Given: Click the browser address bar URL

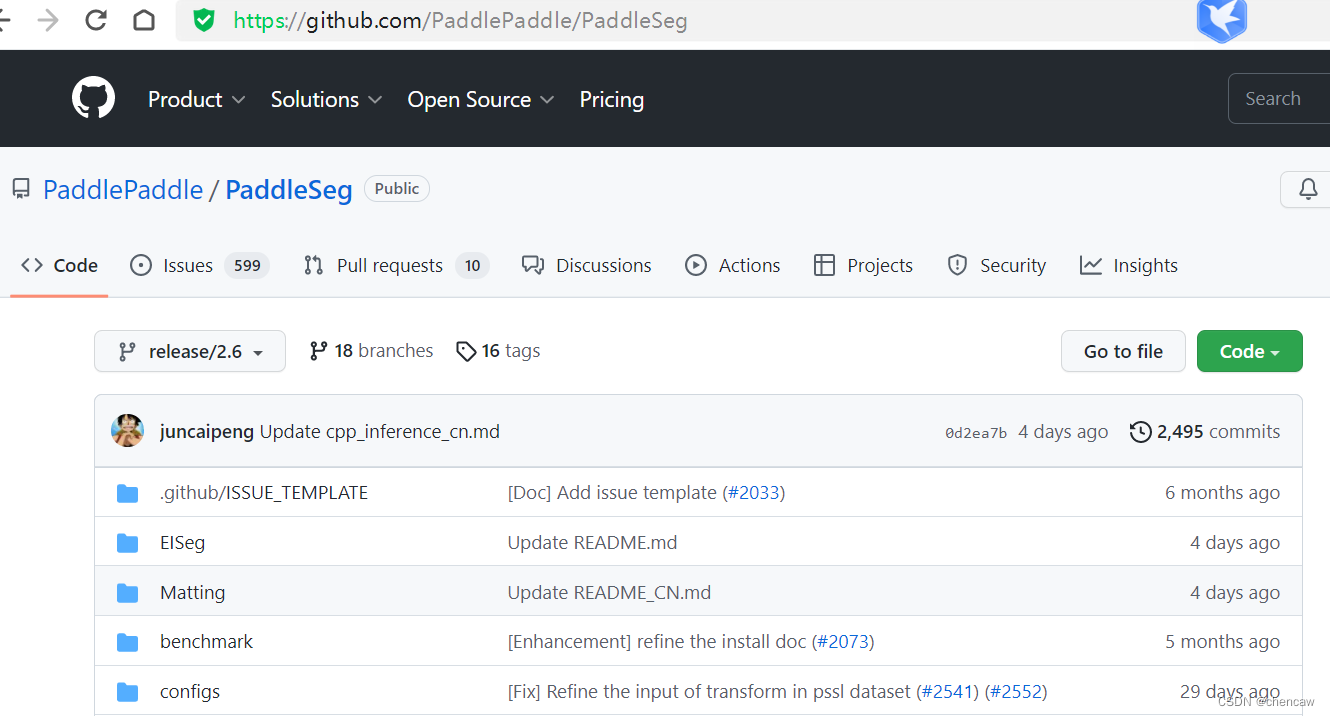Looking at the screenshot, I should (461, 20).
